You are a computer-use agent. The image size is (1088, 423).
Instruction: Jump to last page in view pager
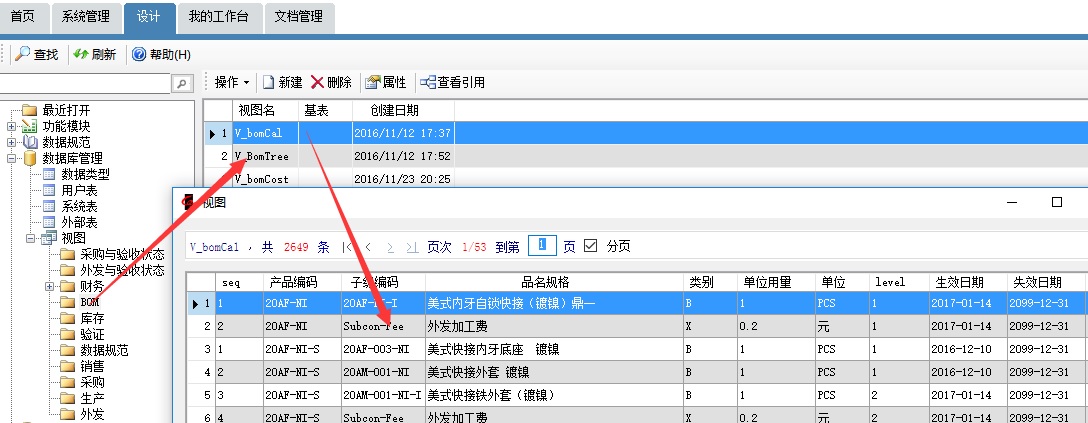(x=411, y=246)
